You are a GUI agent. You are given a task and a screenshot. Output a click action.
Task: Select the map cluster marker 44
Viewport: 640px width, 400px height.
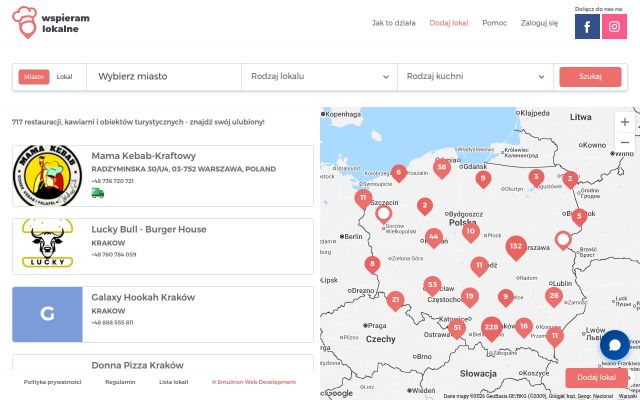point(433,238)
